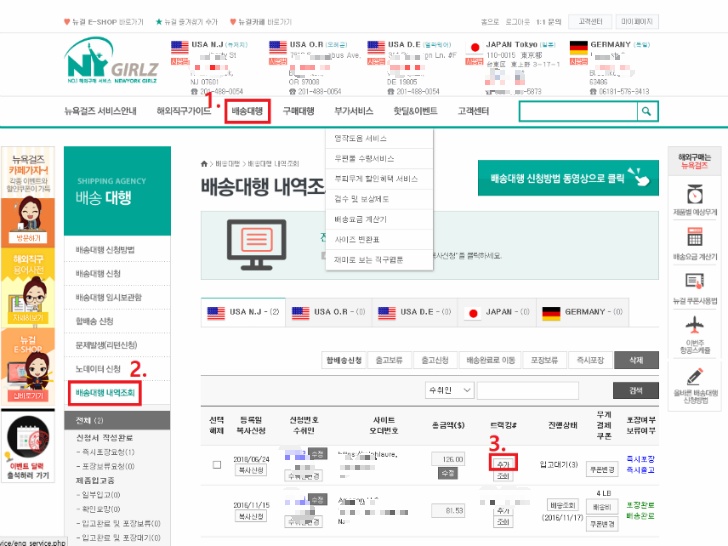Open 해외직구가이드 main menu
Viewport: 728px width, 546px height.
pyautogui.click(x=183, y=111)
